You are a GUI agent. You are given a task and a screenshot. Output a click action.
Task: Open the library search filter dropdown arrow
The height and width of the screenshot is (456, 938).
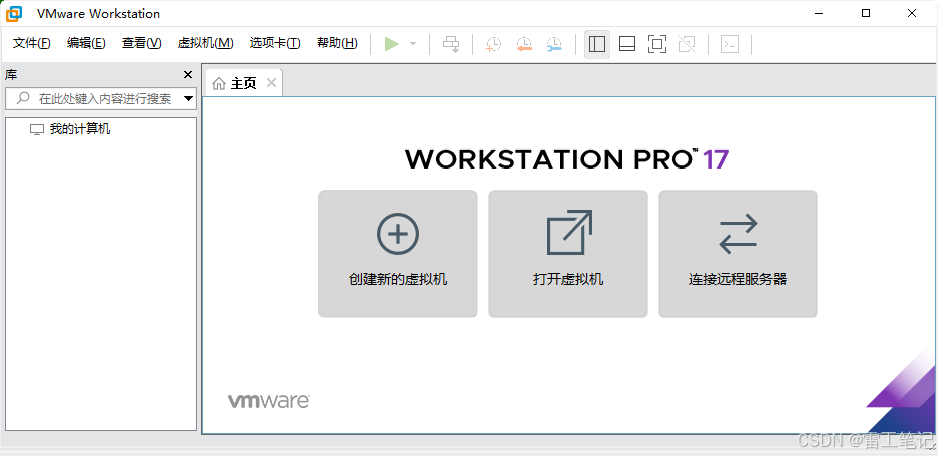pos(188,99)
